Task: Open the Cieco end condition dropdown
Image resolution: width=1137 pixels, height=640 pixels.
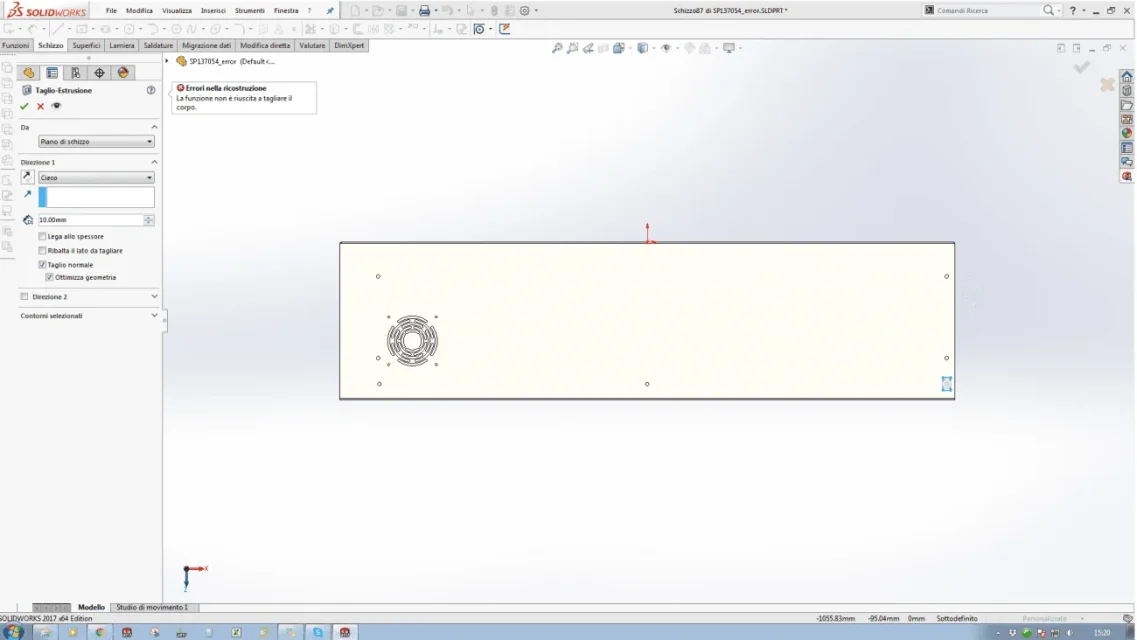Action: [96, 178]
